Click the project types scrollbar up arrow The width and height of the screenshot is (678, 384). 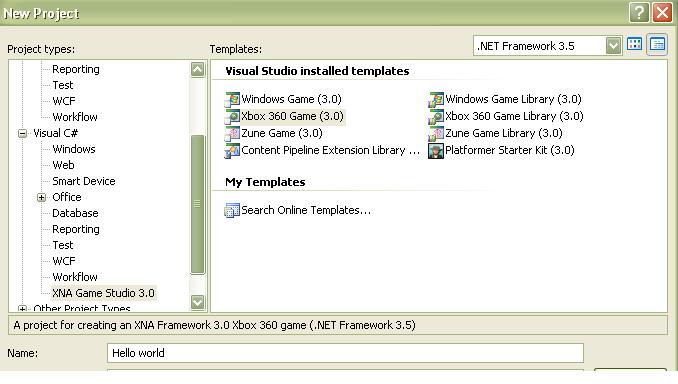coord(198,69)
